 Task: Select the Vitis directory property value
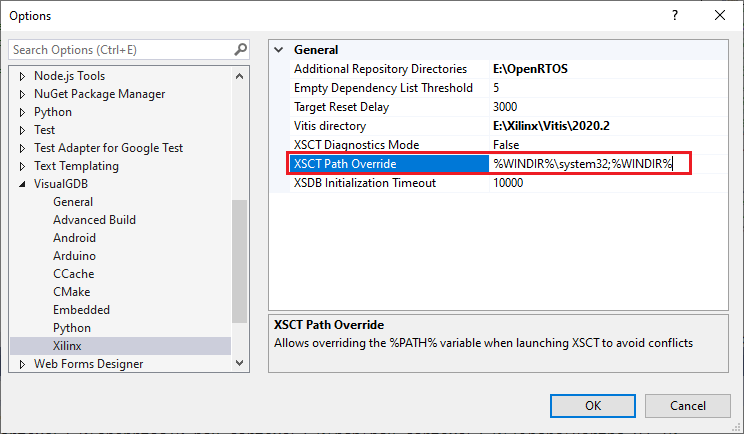pyautogui.click(x=608, y=126)
